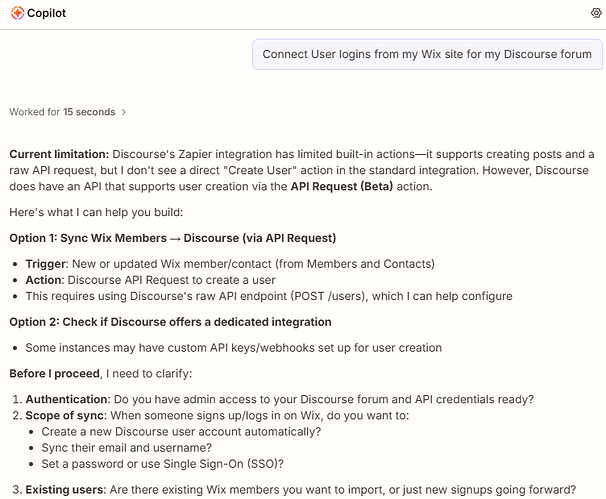Open the settings gear icon
This screenshot has height=499, width=606.
coord(596,13)
